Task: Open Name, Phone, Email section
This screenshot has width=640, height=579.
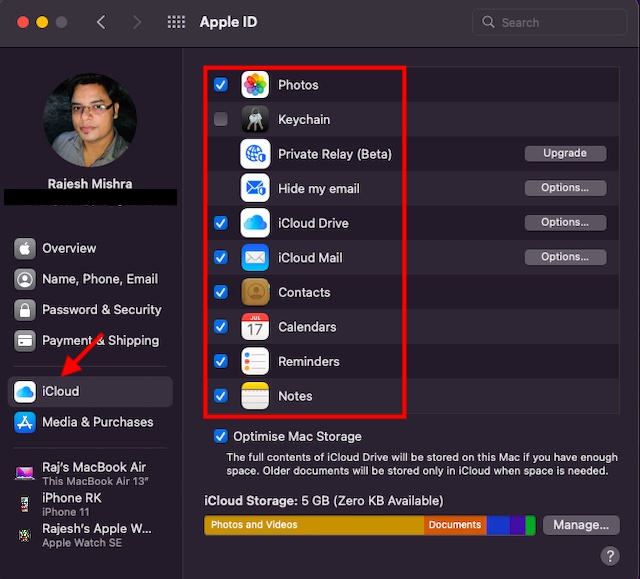Action: coord(90,279)
